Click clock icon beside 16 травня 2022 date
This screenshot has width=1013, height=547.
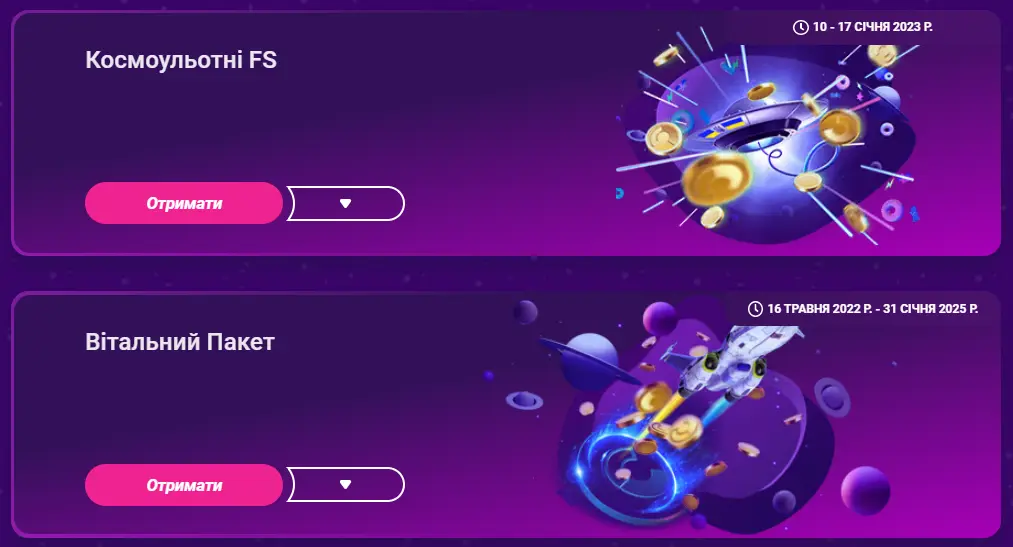point(755,309)
